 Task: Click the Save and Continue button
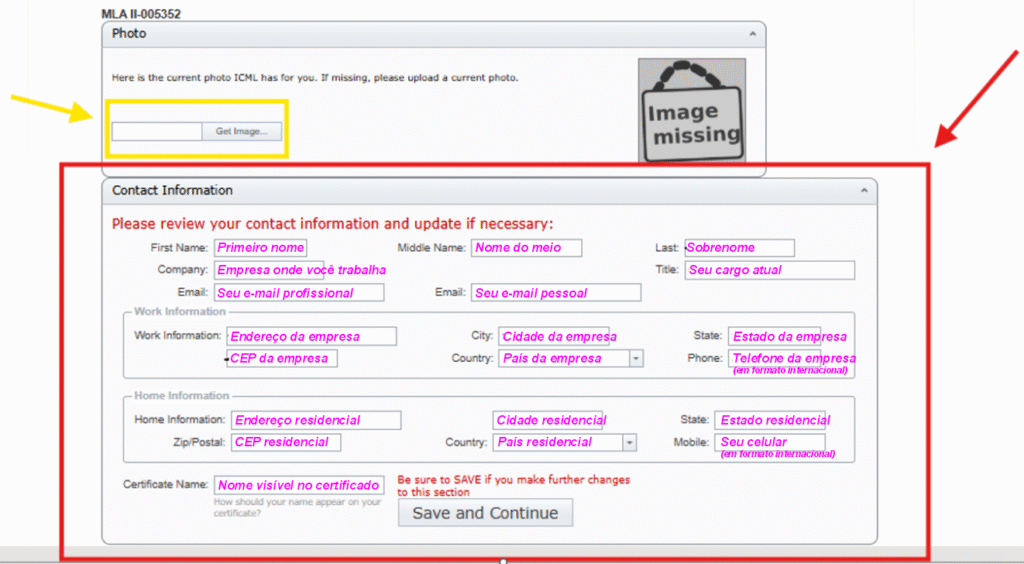(x=485, y=513)
